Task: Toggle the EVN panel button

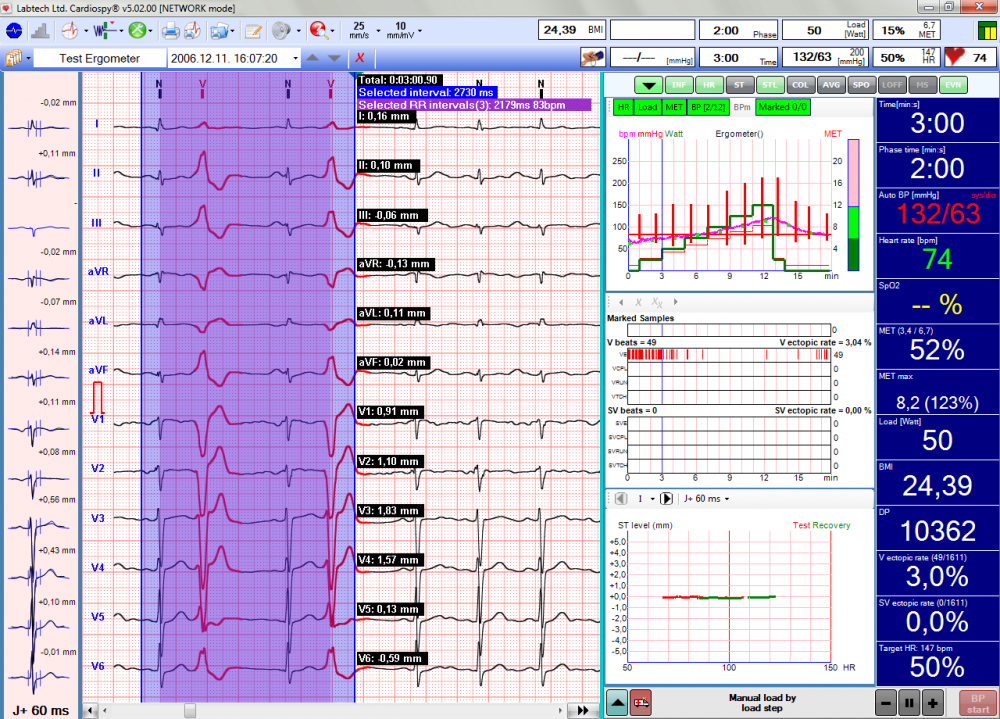Action: point(953,84)
